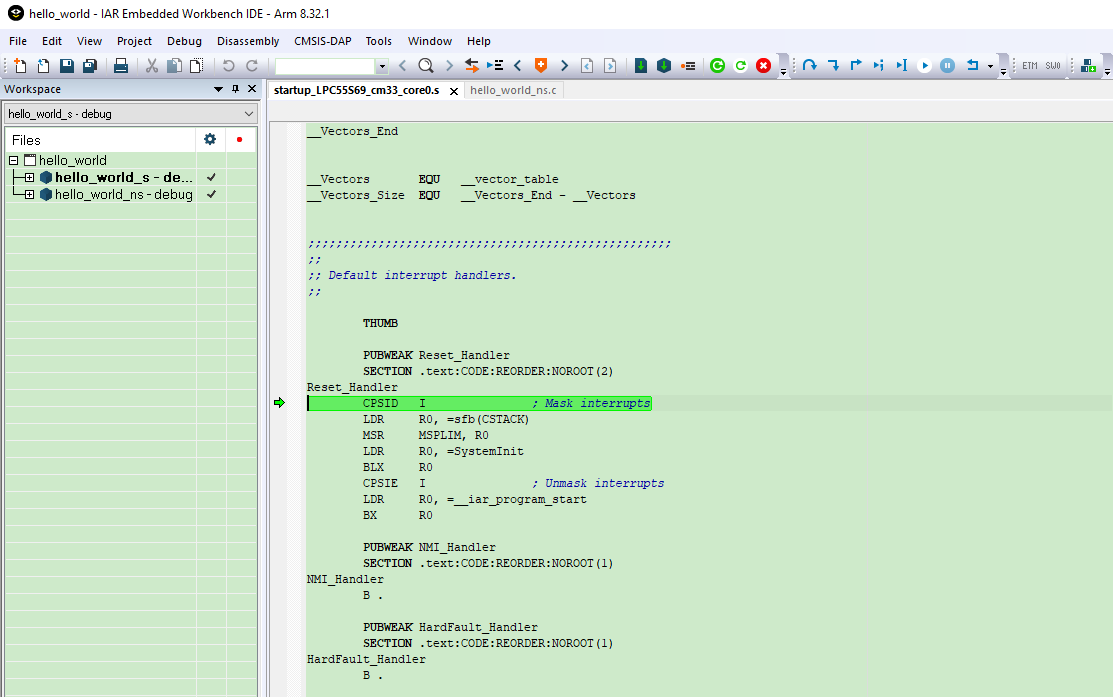Click the Step Into debug icon
This screenshot has height=697, width=1113.
833,66
